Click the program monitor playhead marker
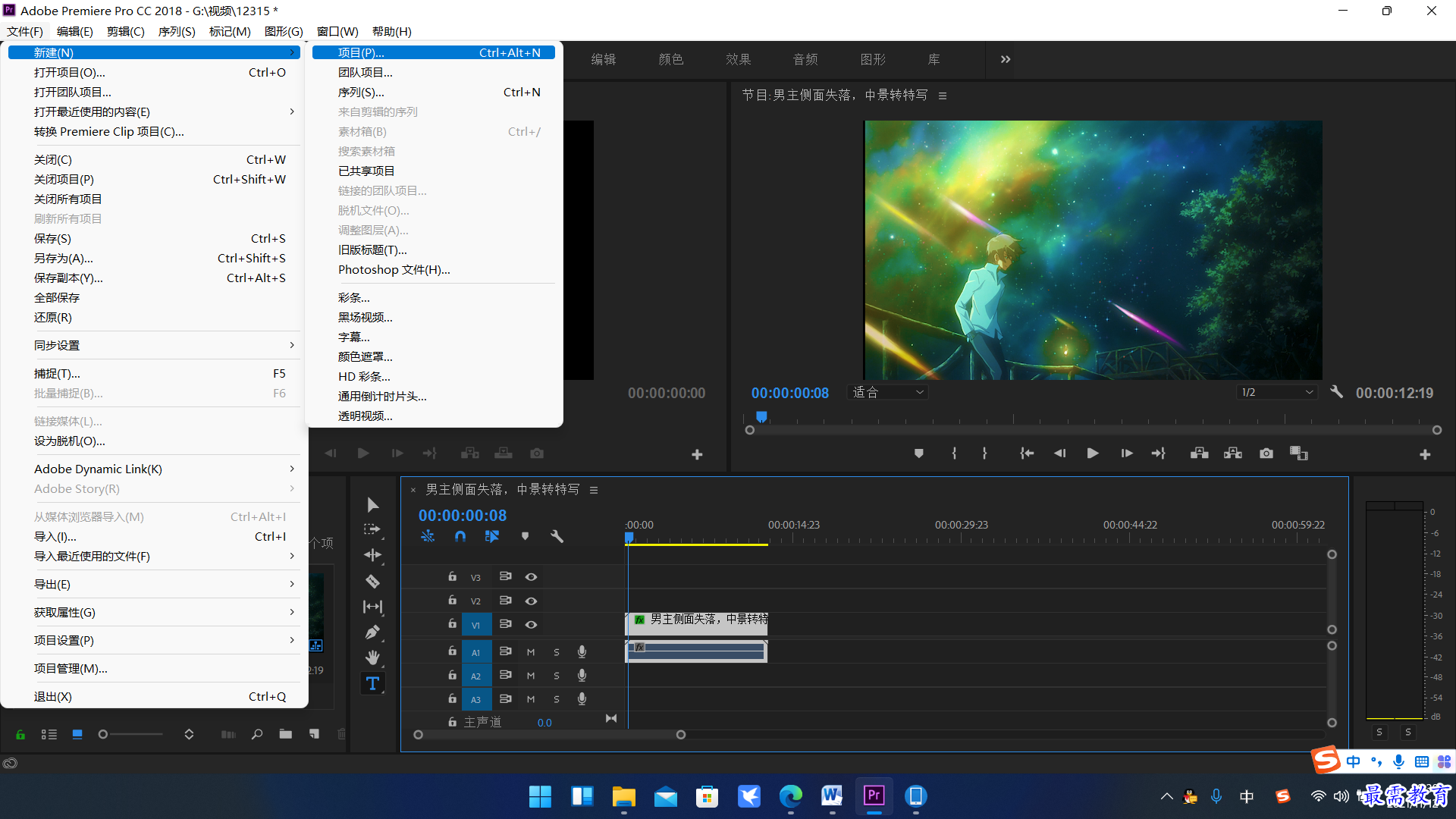1456x819 pixels. [x=761, y=416]
